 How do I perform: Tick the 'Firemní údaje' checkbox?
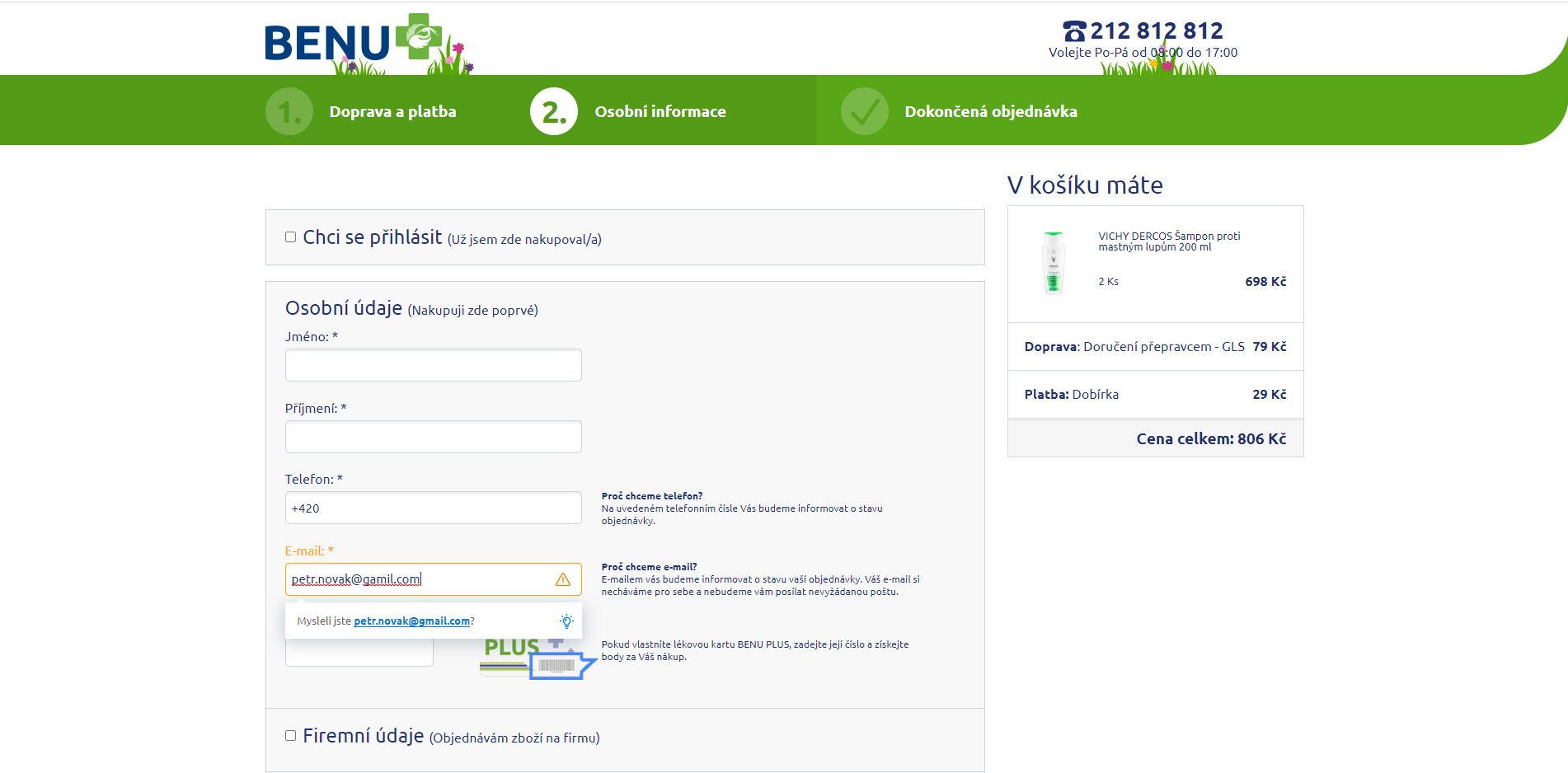[x=290, y=736]
